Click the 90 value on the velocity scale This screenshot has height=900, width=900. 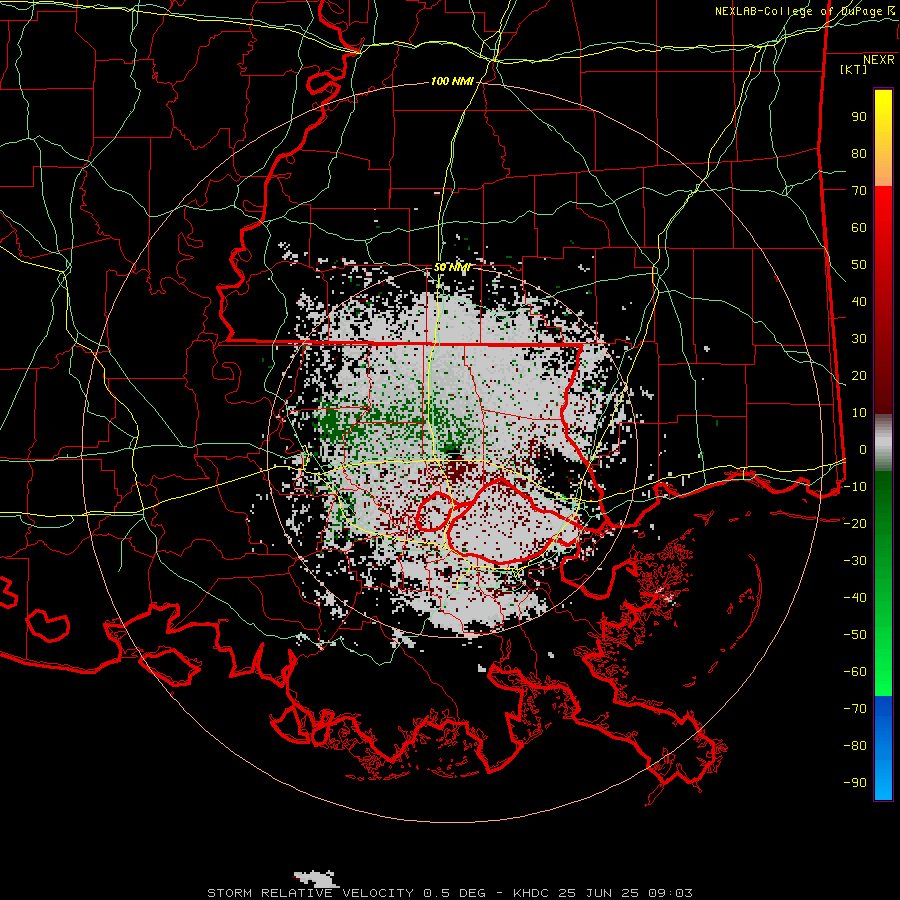click(x=859, y=117)
